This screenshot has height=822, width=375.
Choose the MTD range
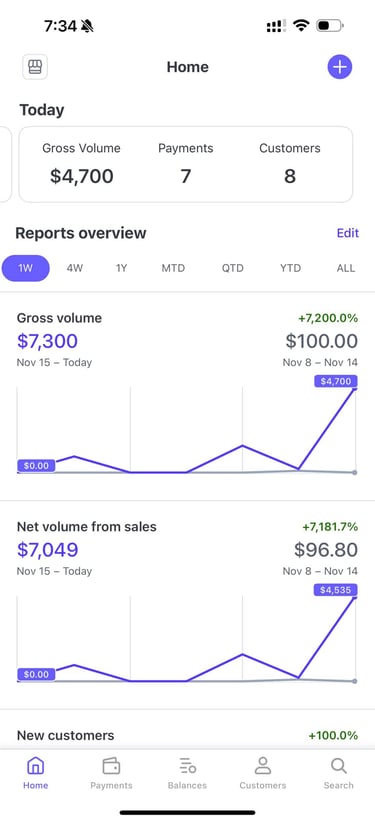pyautogui.click(x=173, y=268)
